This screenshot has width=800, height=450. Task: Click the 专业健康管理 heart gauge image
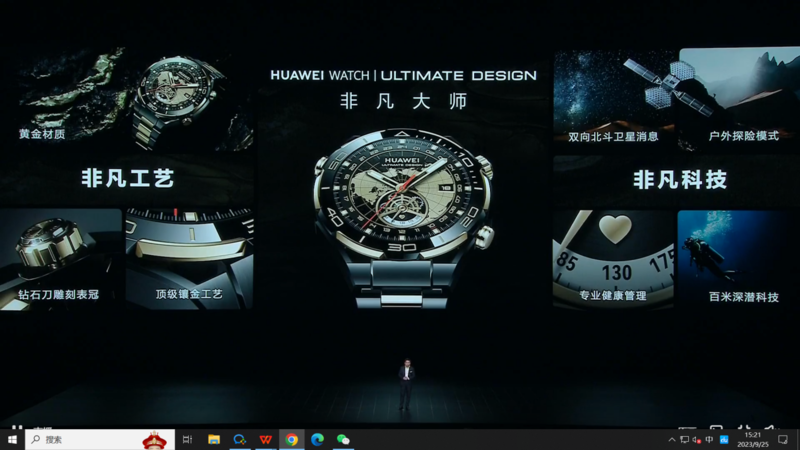click(x=613, y=260)
